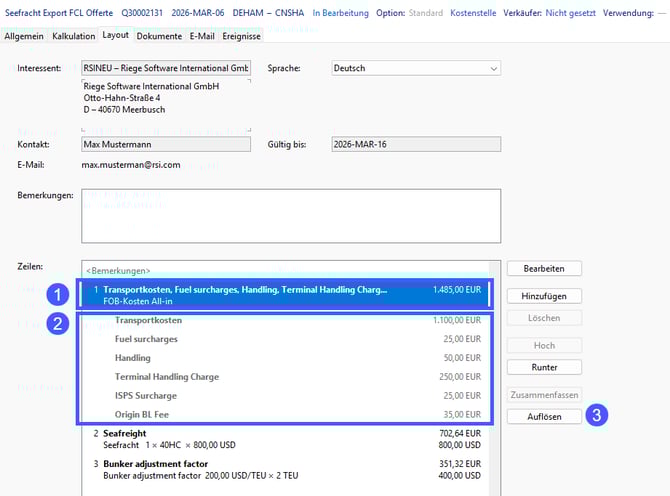
Task: Click the blue number 2 callout marker
Action: [59, 324]
